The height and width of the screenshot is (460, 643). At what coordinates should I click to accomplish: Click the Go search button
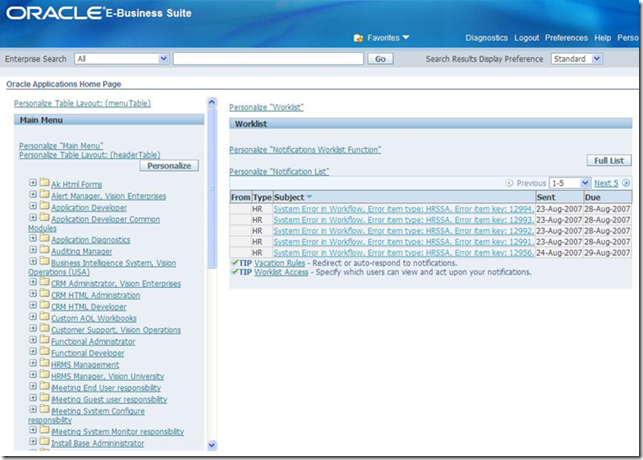(380, 59)
